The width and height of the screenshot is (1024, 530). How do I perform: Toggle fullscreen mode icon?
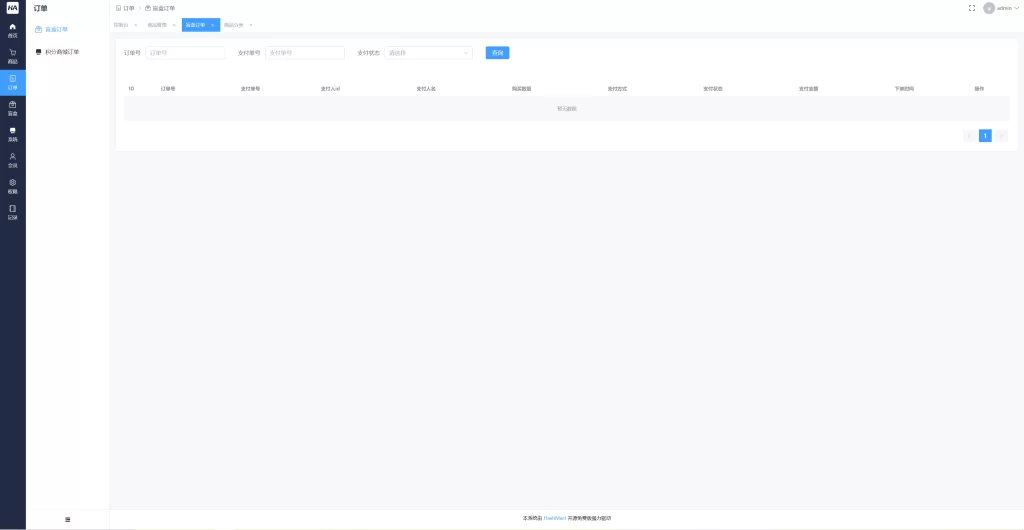[x=972, y=8]
